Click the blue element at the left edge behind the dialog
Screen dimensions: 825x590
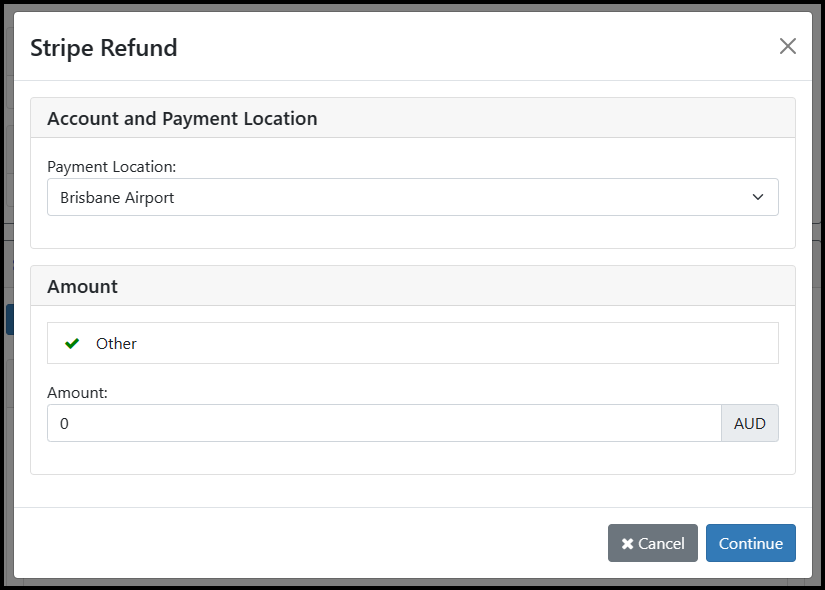(9, 319)
